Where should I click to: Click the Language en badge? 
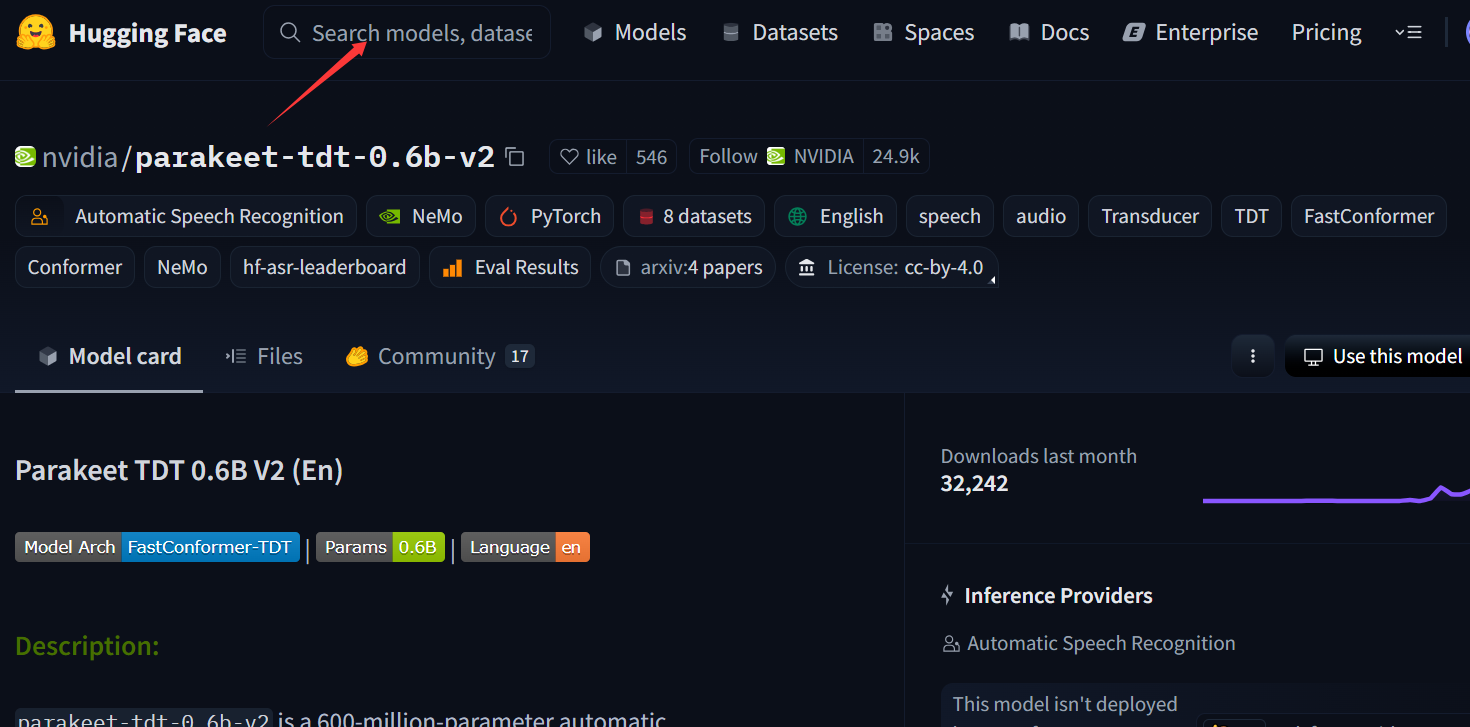(x=525, y=547)
